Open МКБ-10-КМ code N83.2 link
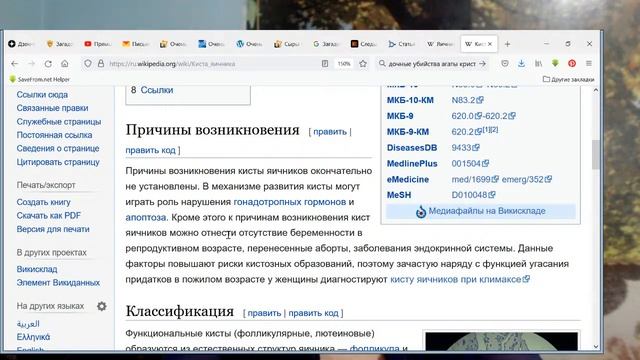Screen dimensions: 640x360 tap(467, 100)
